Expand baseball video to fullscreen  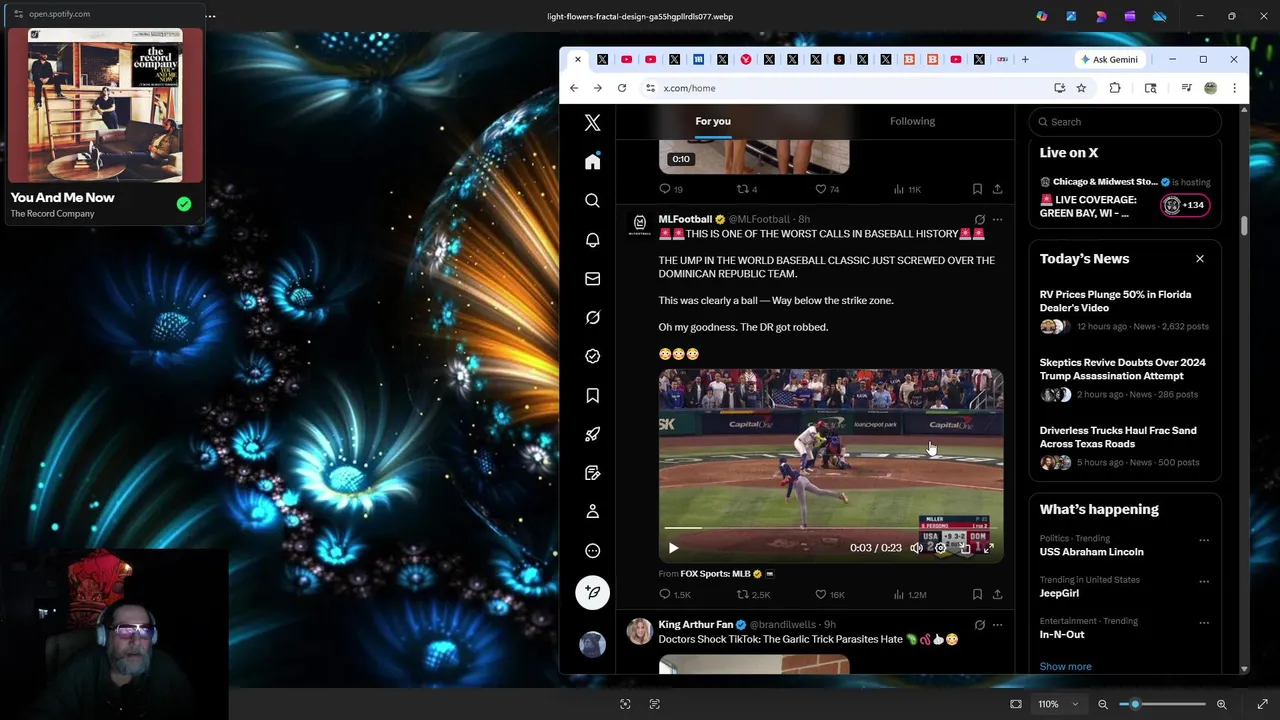[x=988, y=548]
